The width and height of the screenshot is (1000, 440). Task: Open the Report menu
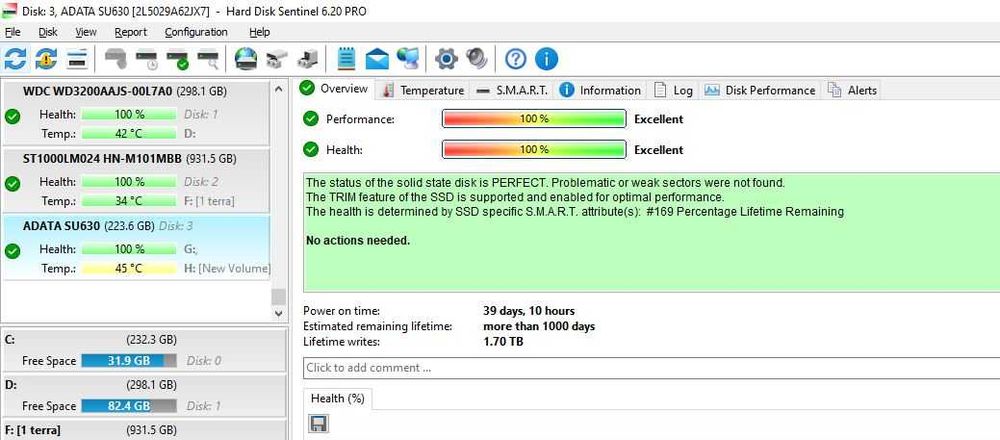[x=131, y=32]
